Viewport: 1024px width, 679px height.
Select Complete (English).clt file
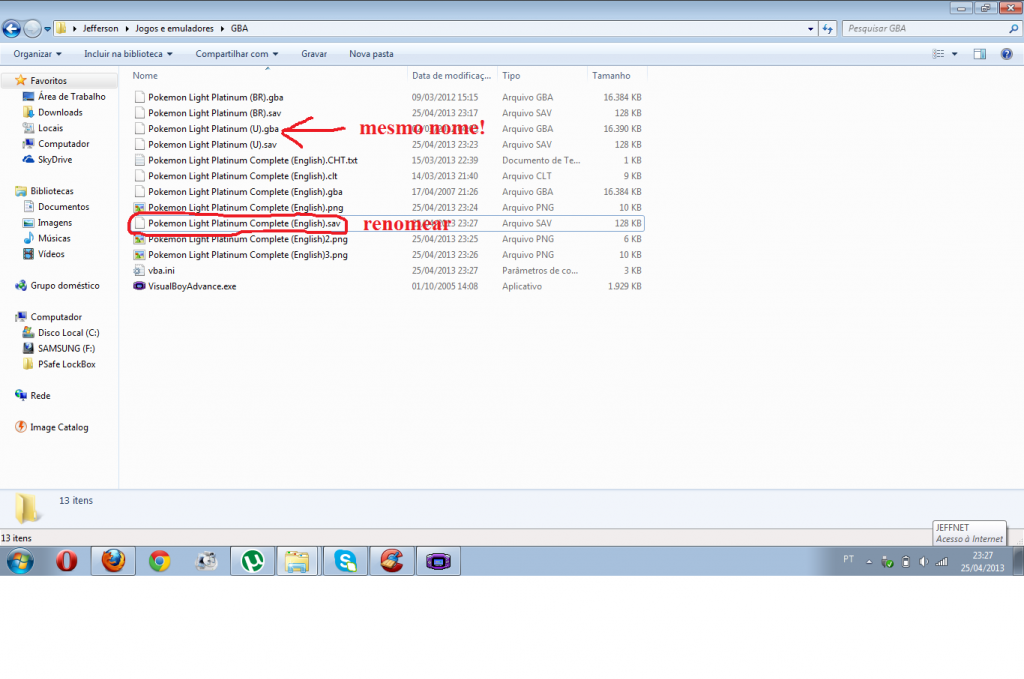(387, 176)
